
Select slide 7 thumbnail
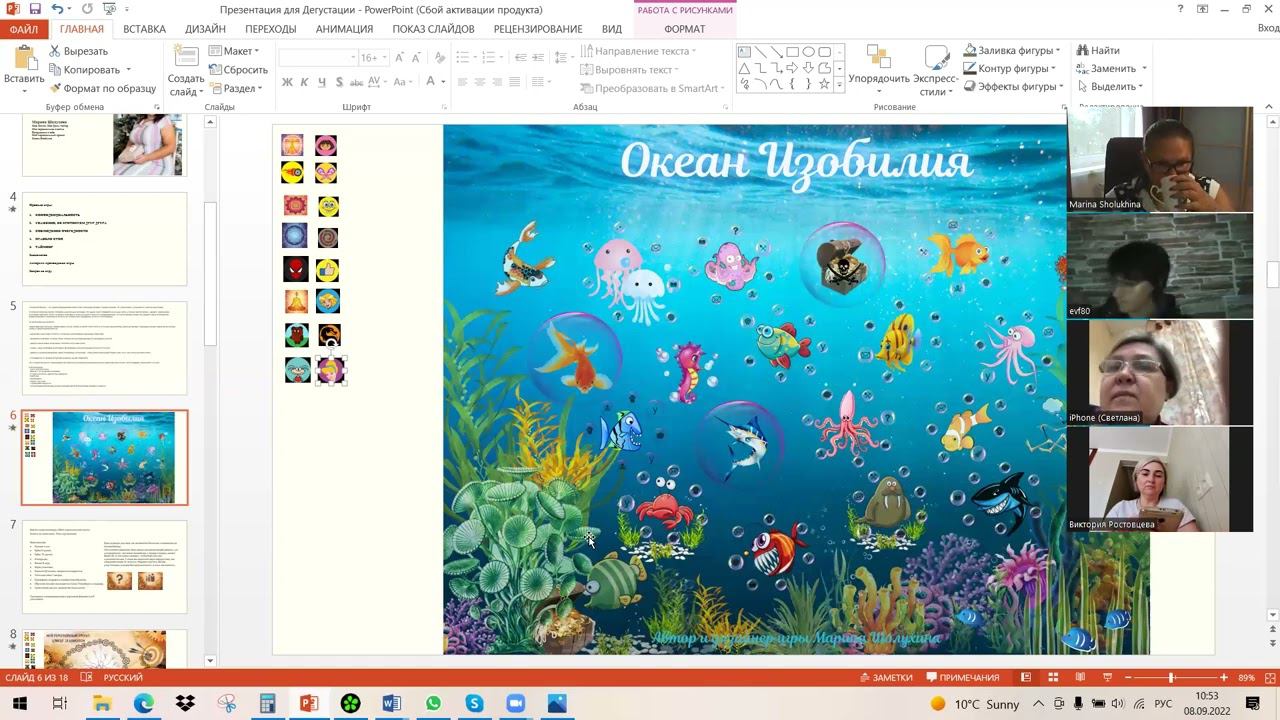click(x=104, y=567)
